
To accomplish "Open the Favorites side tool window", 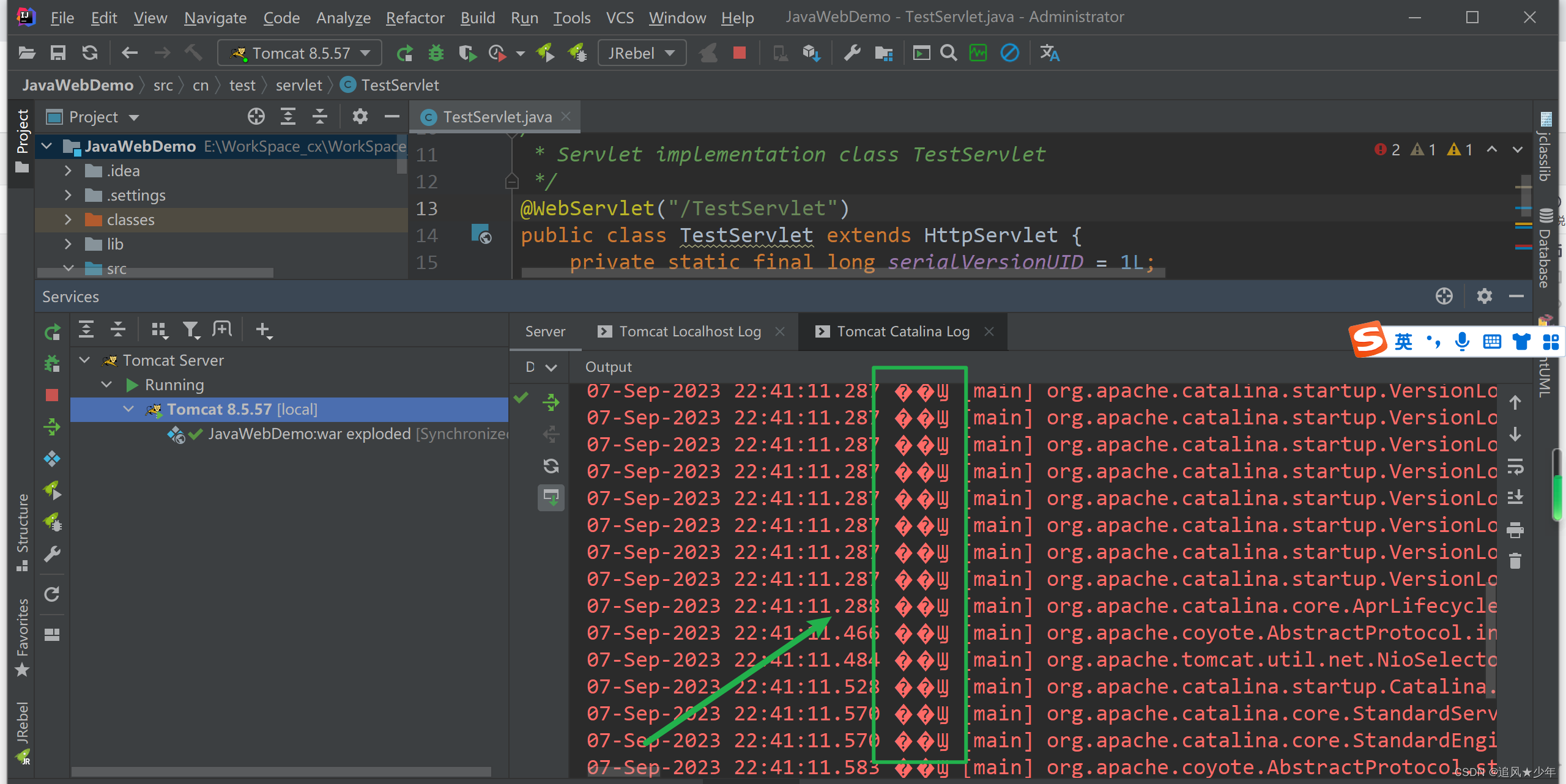I will click(x=22, y=637).
